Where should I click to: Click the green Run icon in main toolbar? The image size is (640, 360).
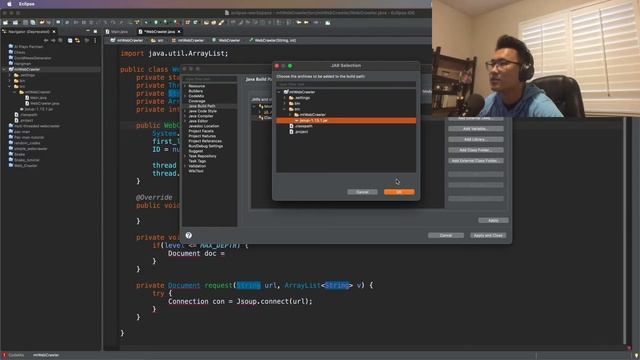coord(156,22)
